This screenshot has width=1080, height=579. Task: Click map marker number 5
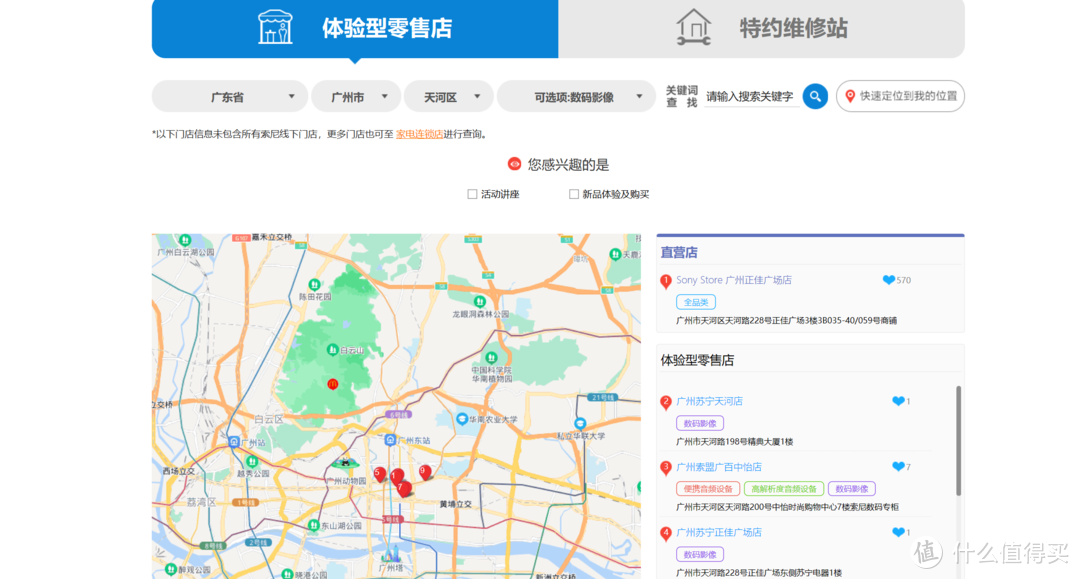coord(379,474)
